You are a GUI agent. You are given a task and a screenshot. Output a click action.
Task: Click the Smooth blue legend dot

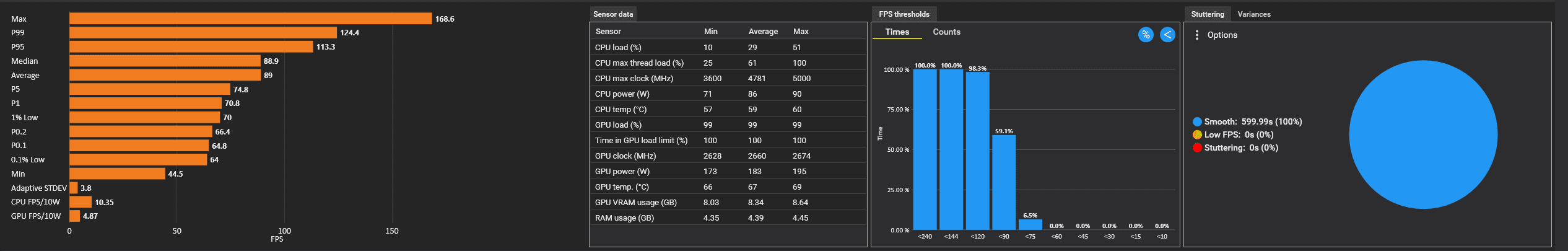(x=1197, y=121)
